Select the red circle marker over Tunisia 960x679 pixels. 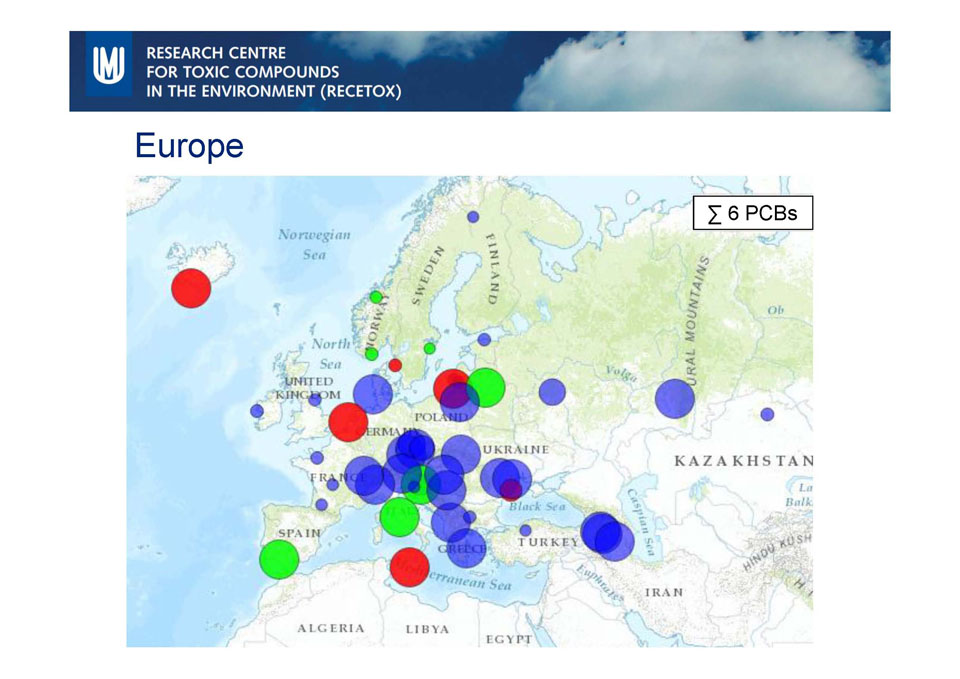coord(409,566)
